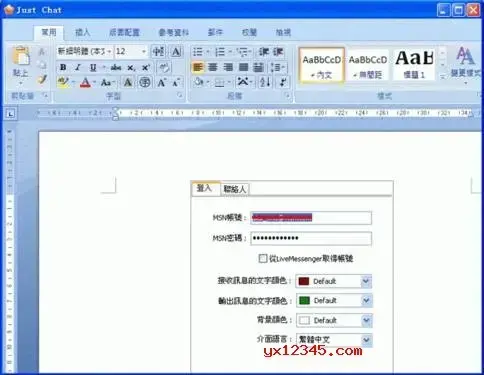Click the enclosed character icon
This screenshot has width=484, height=375.
click(x=145, y=82)
